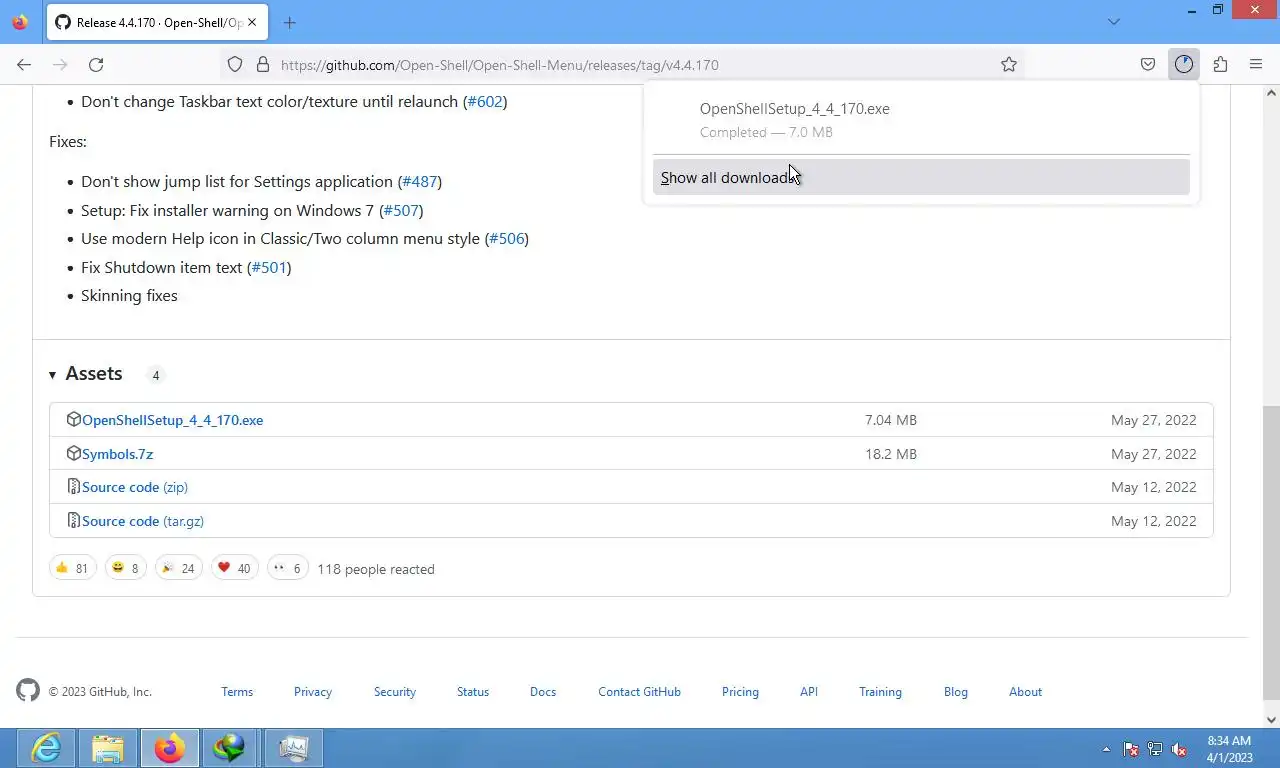Viewport: 1280px width, 768px height.
Task: Open the Docs footer link
Action: point(543,692)
